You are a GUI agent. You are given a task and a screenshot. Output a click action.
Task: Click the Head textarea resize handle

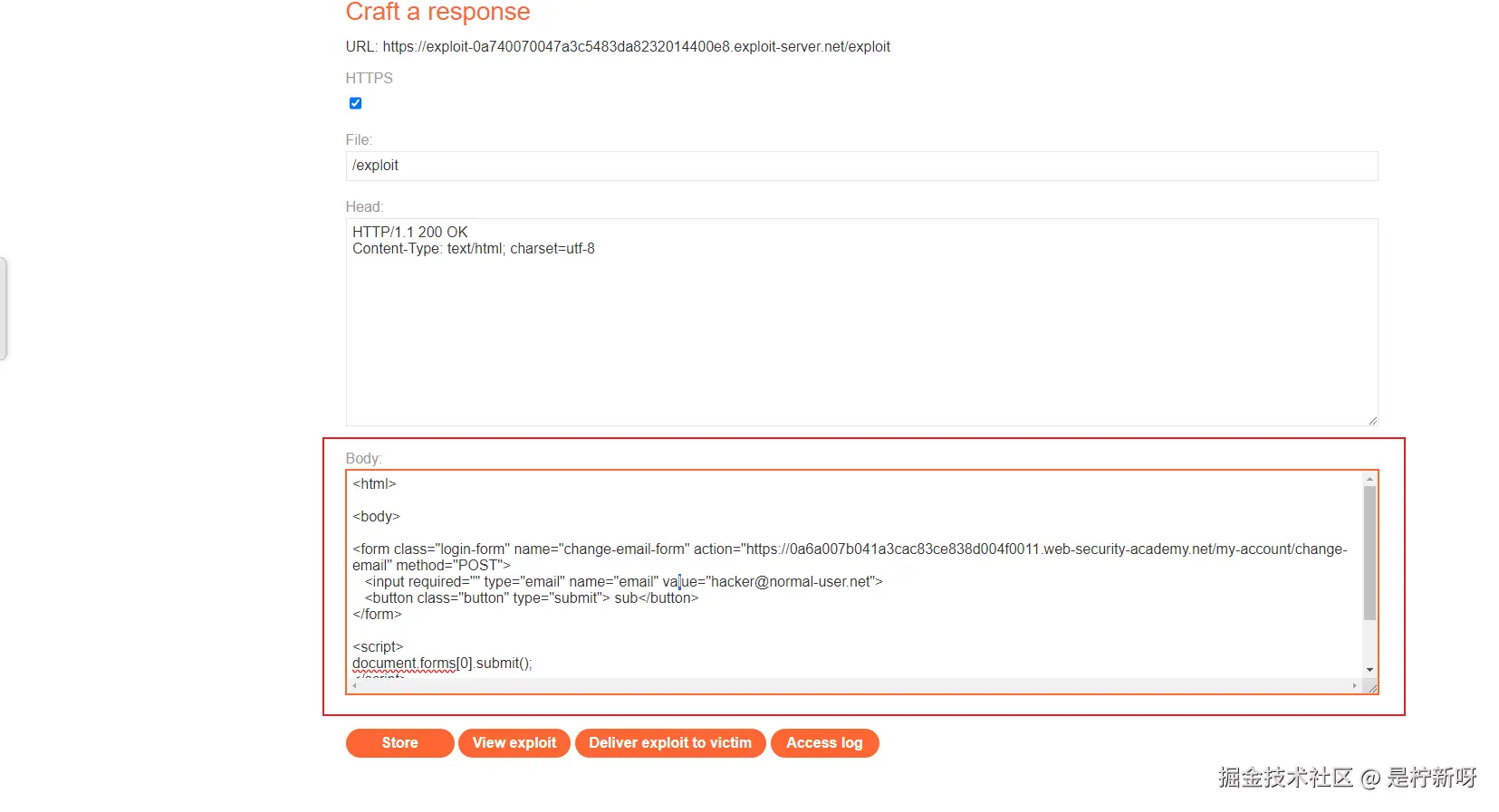[x=1372, y=420]
